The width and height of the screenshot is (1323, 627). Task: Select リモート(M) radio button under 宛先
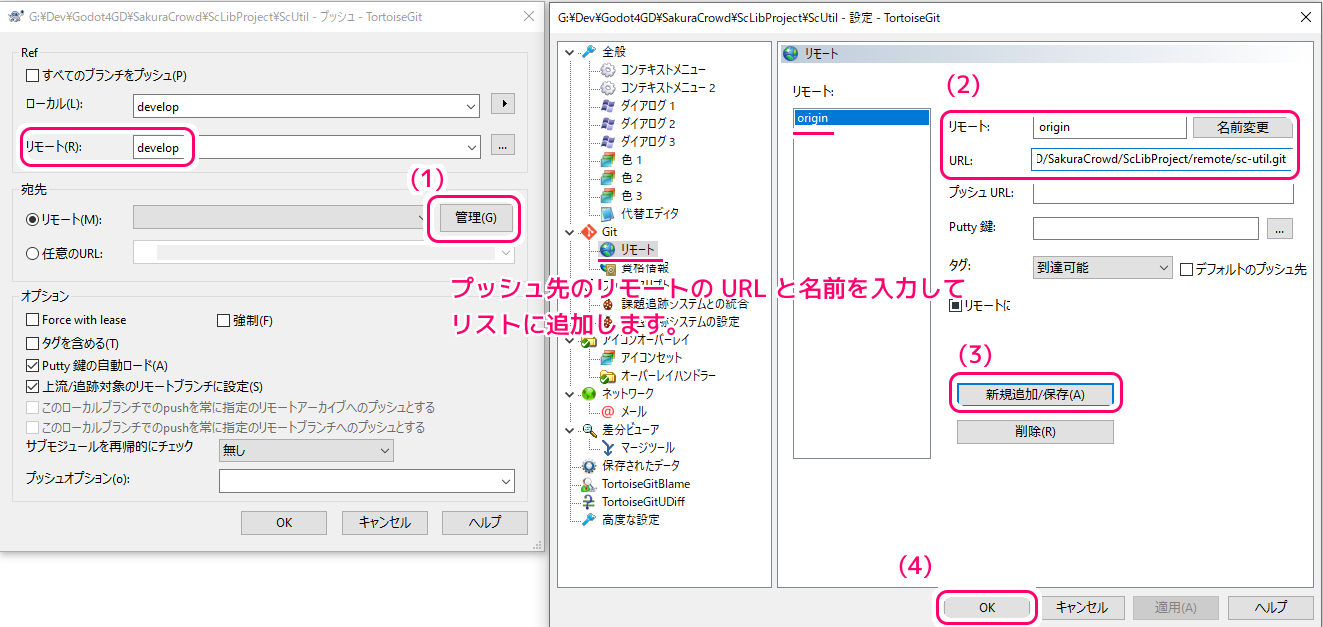(x=33, y=219)
